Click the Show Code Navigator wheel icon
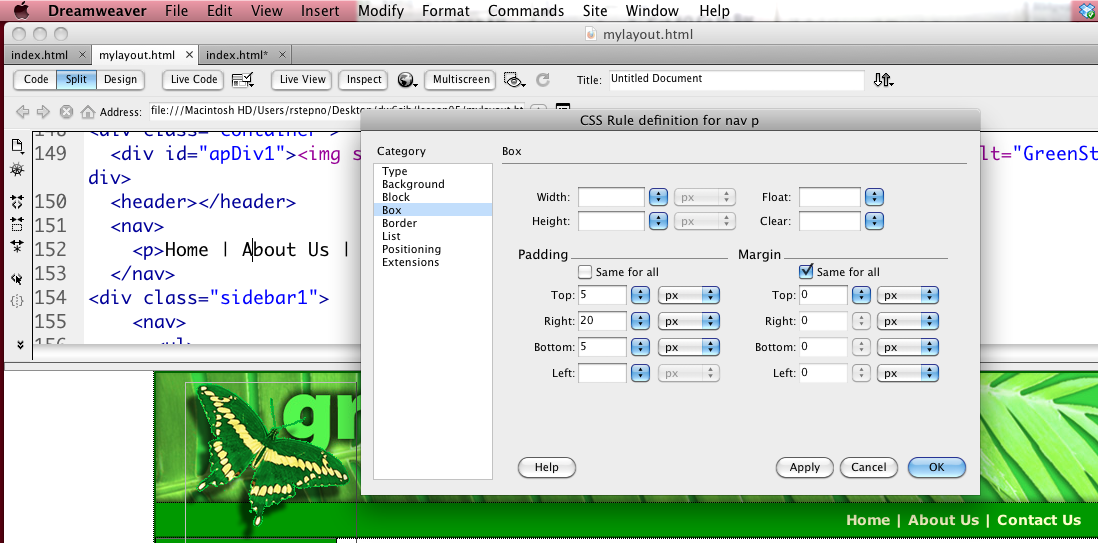This screenshot has width=1098, height=543. point(18,170)
